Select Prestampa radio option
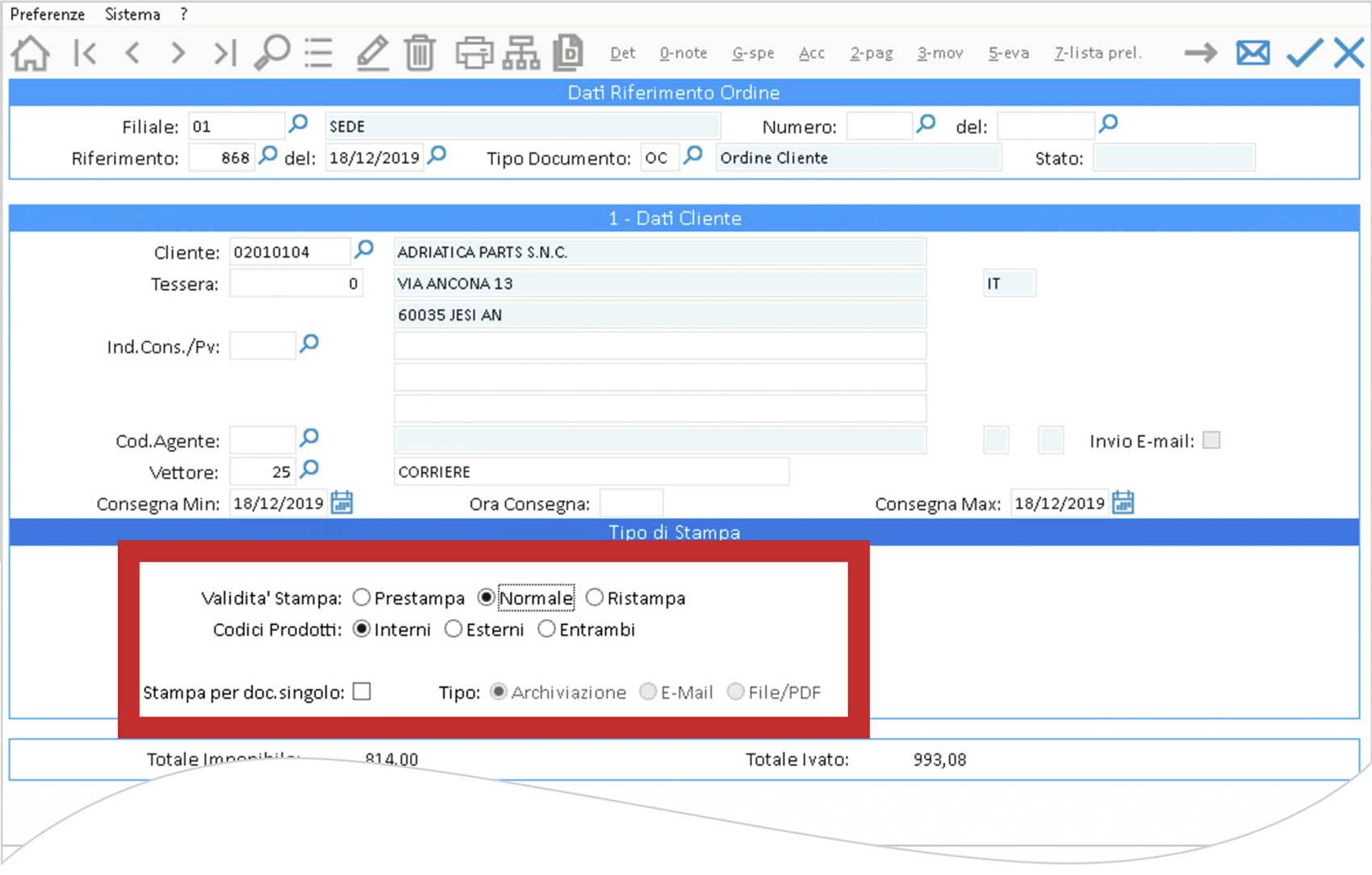The height and width of the screenshot is (875, 1372). [x=362, y=597]
